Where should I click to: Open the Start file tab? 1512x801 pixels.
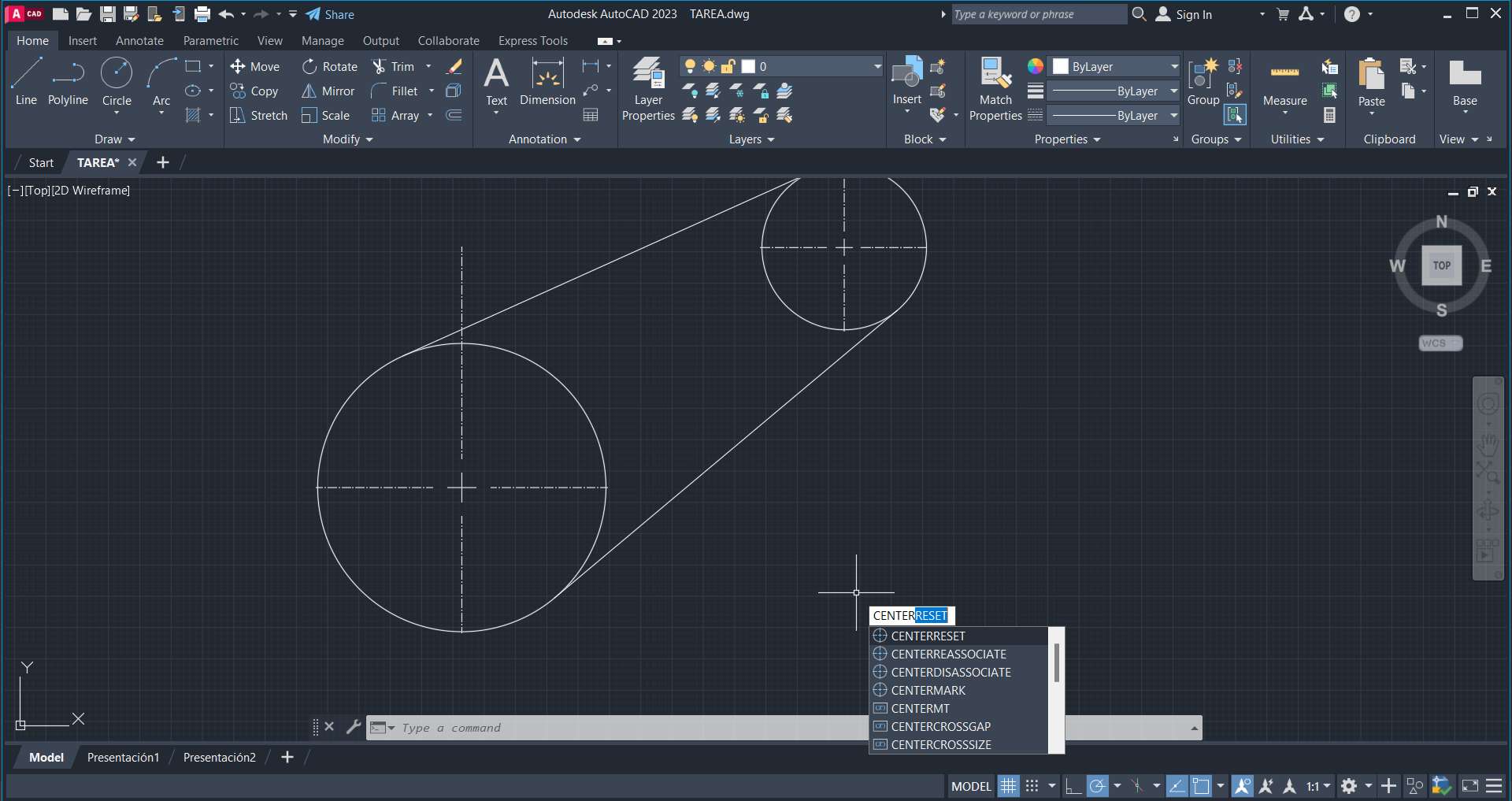coord(41,163)
